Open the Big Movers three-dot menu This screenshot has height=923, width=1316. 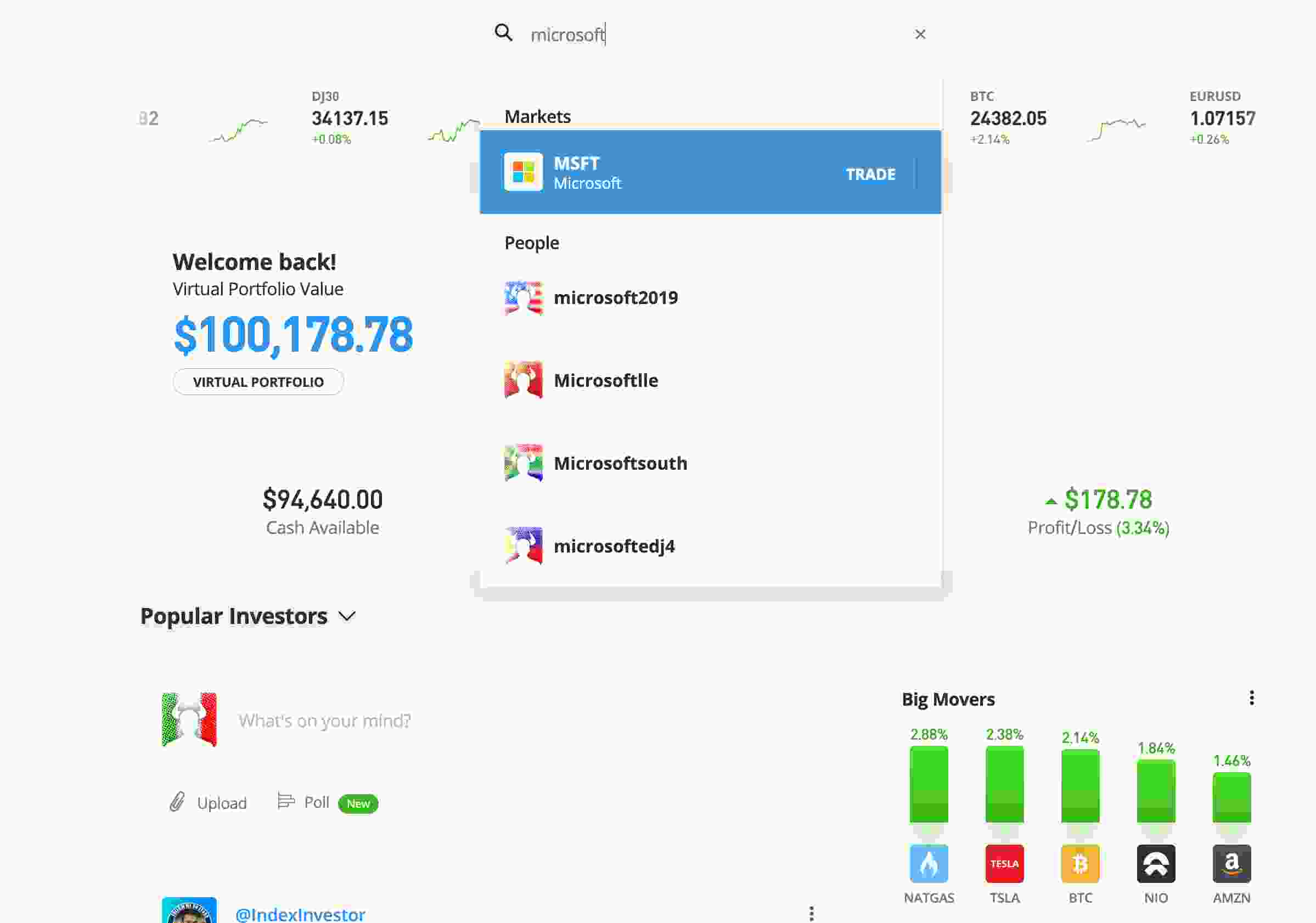pos(1251,697)
